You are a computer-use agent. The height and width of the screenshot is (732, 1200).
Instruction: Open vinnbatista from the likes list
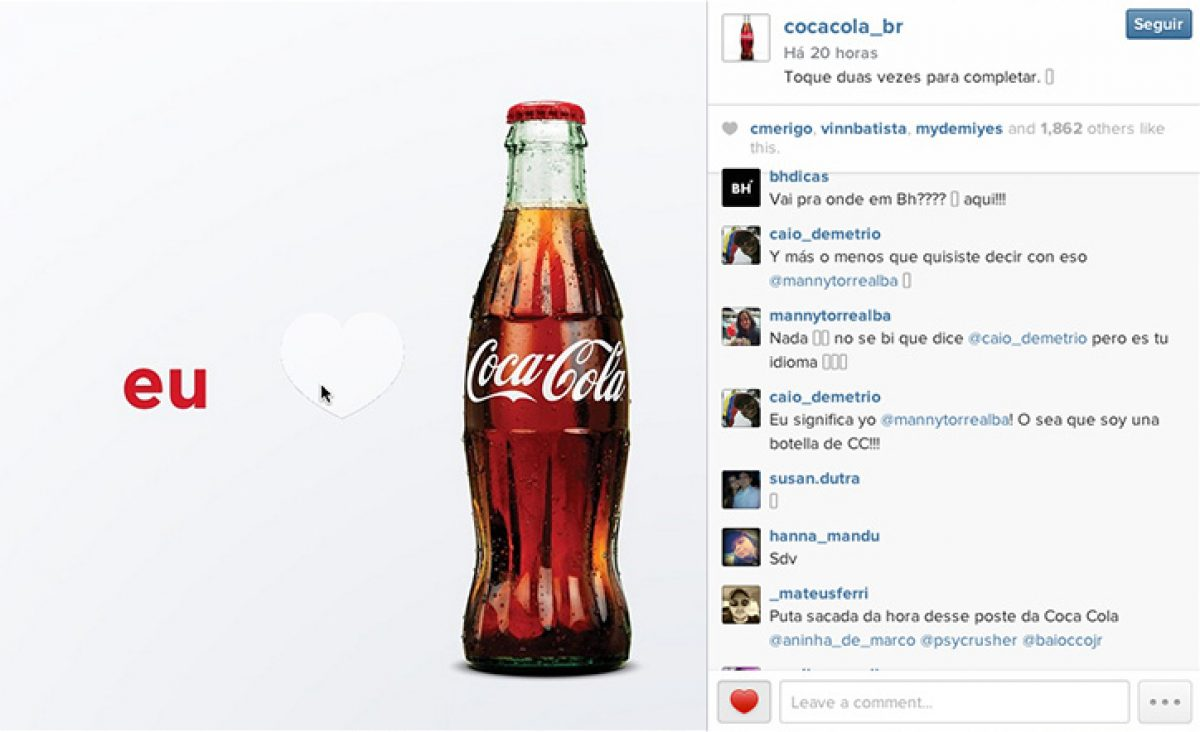[x=864, y=129]
